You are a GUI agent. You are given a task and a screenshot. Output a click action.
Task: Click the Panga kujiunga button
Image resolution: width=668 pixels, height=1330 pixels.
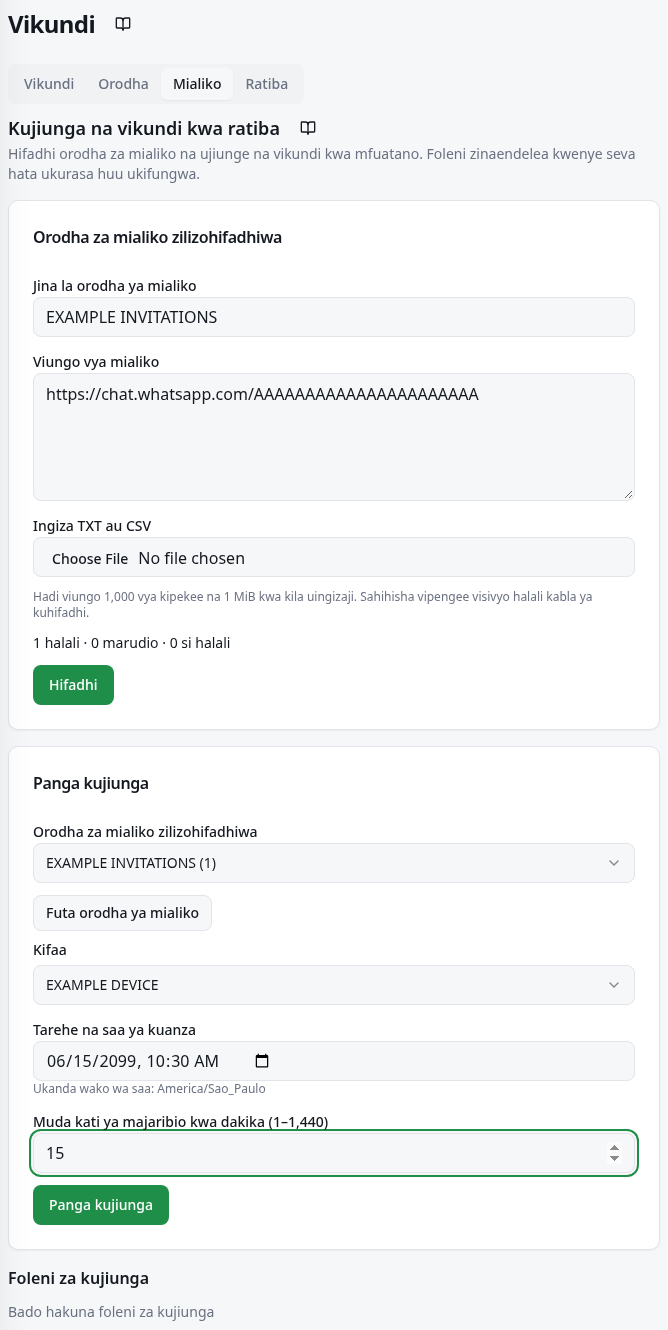pos(101,1205)
